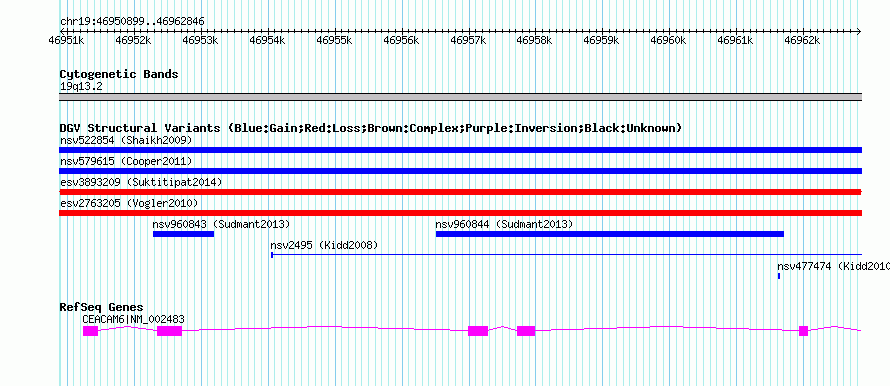This screenshot has height=386, width=890.
Task: Select the nsv960844 (Sudmant2013) blue bar
Action: pyautogui.click(x=610, y=234)
